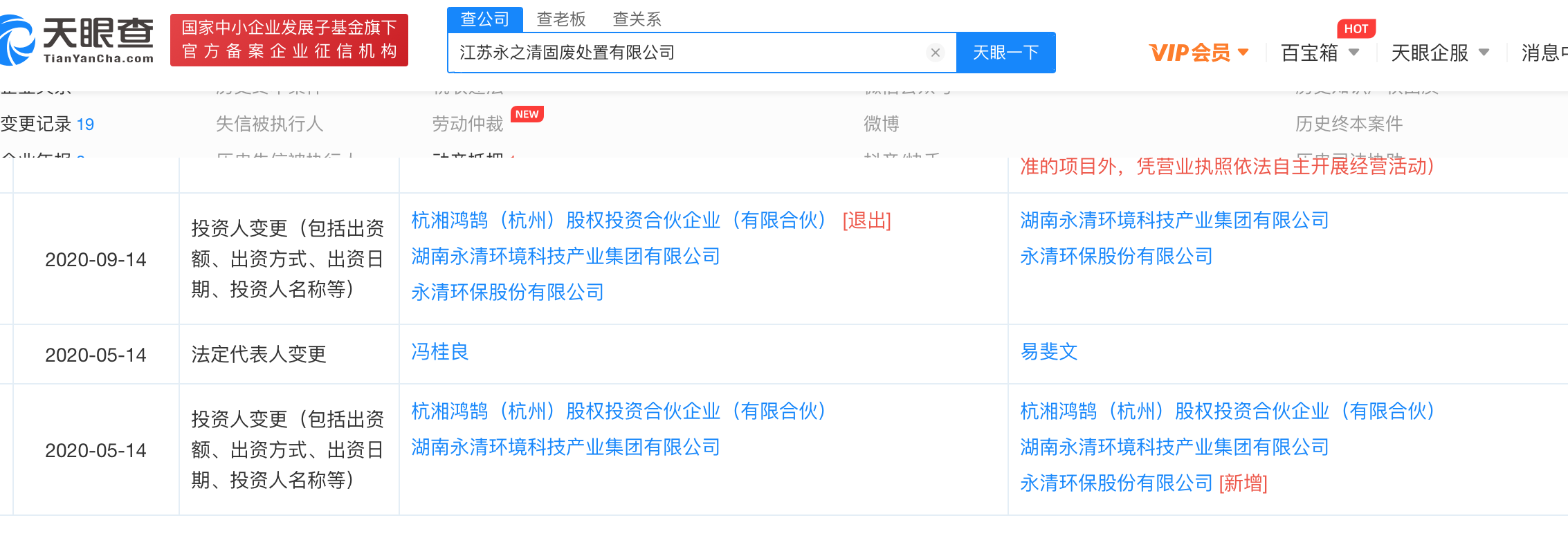The width and height of the screenshot is (1568, 538).
Task: Click the NEW badge beside 劳动仲裁
Action: [527, 114]
